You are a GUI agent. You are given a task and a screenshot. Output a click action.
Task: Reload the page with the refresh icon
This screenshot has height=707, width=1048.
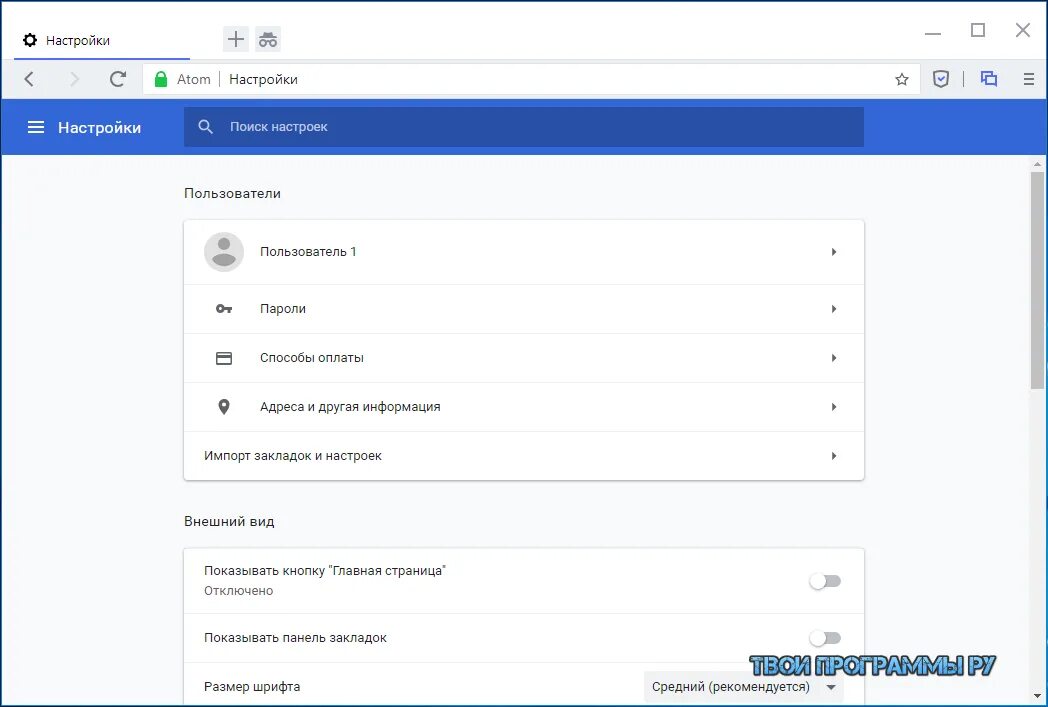118,79
